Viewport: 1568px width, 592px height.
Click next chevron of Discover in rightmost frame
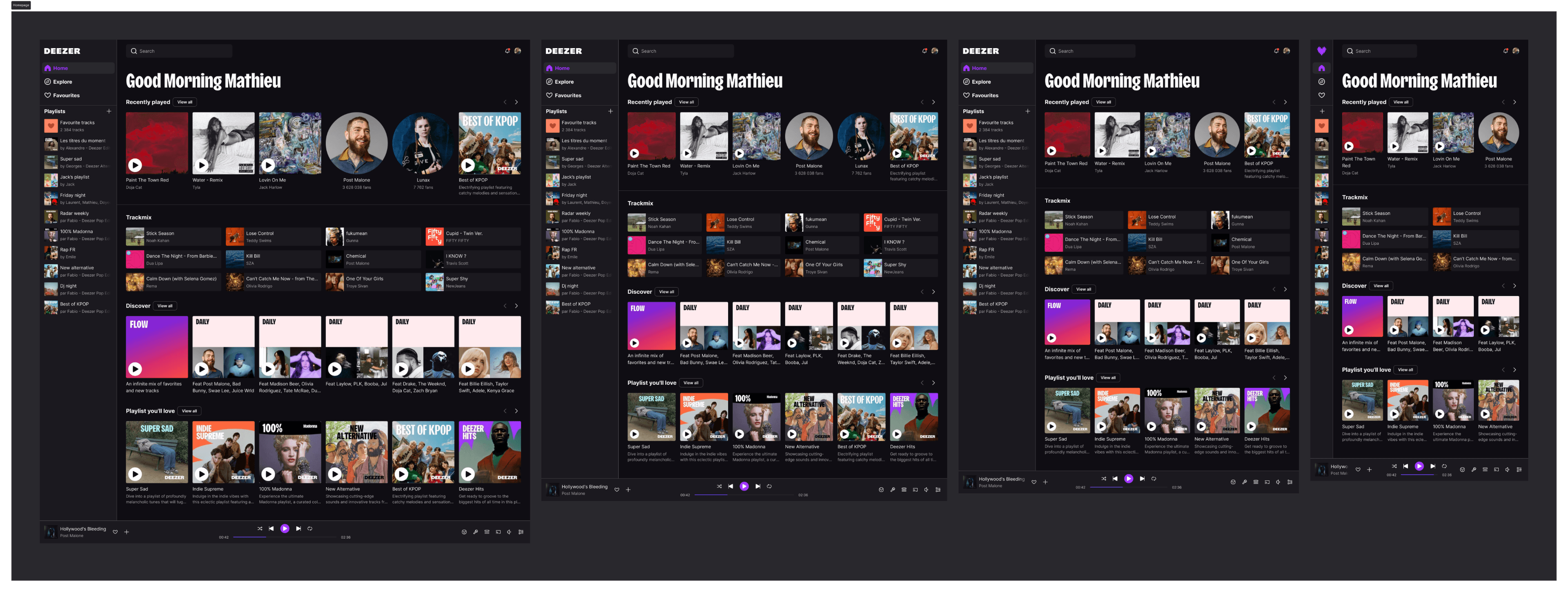point(1515,286)
